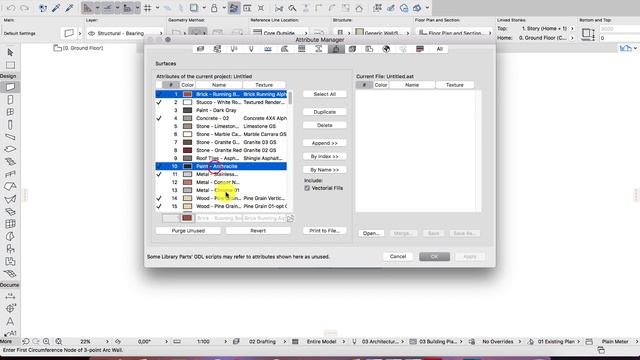Image resolution: width=640 pixels, height=360 pixels.
Task: Open the Cities globe tab in Attribute Manager
Action: coord(386,49)
